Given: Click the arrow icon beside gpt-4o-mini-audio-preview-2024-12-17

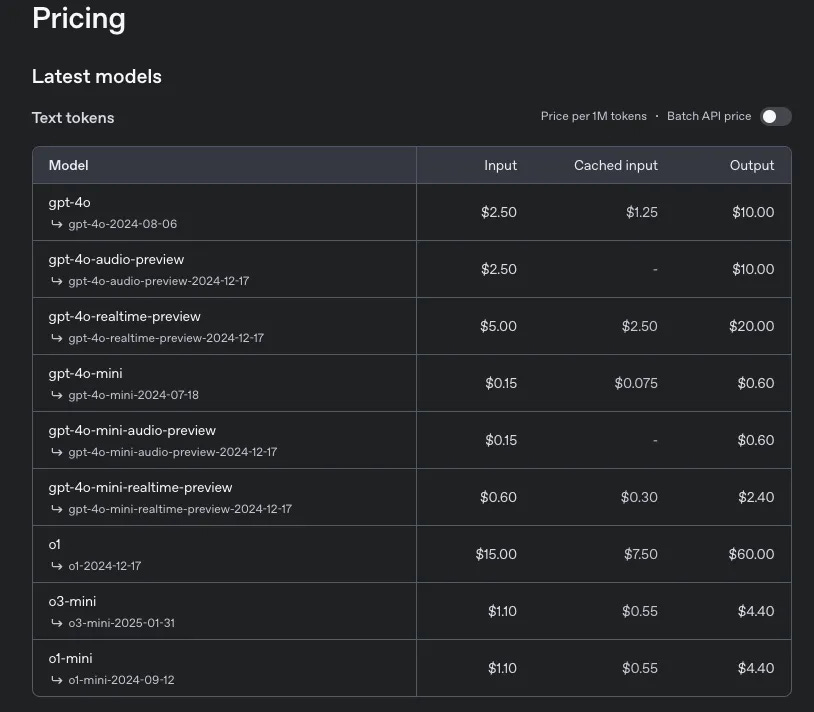Looking at the screenshot, I should 57,453.
